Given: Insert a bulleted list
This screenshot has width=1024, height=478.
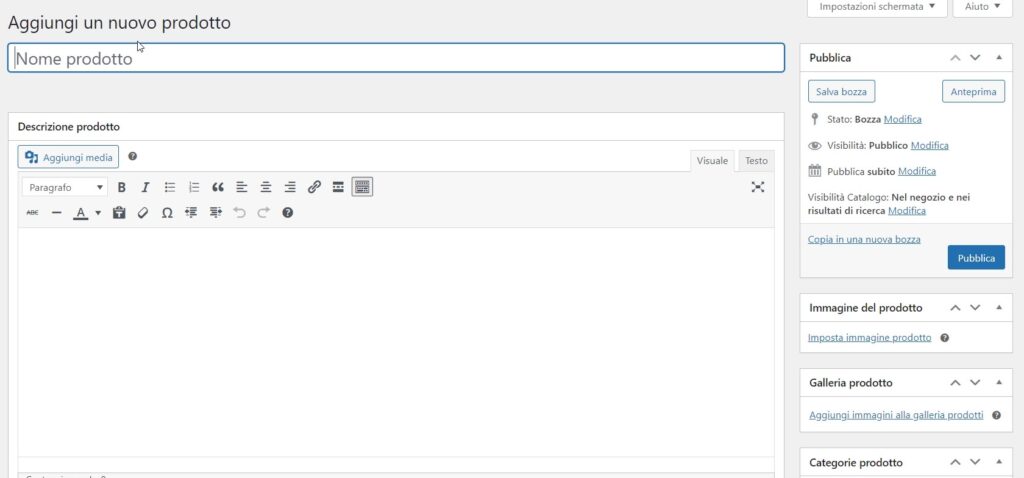Looking at the screenshot, I should point(170,187).
